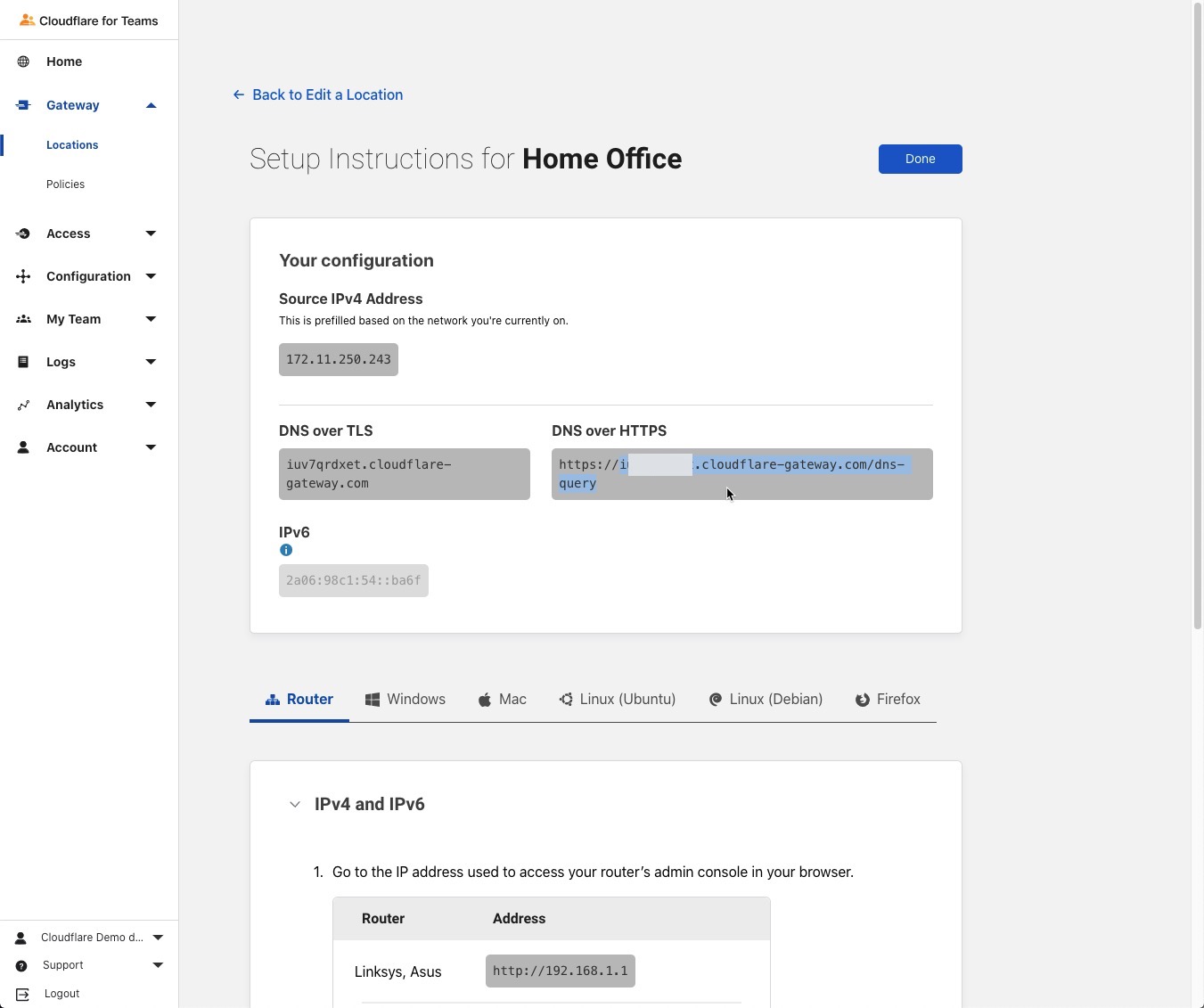This screenshot has height=1008, width=1204.
Task: Click the Router column header
Action: (x=383, y=919)
